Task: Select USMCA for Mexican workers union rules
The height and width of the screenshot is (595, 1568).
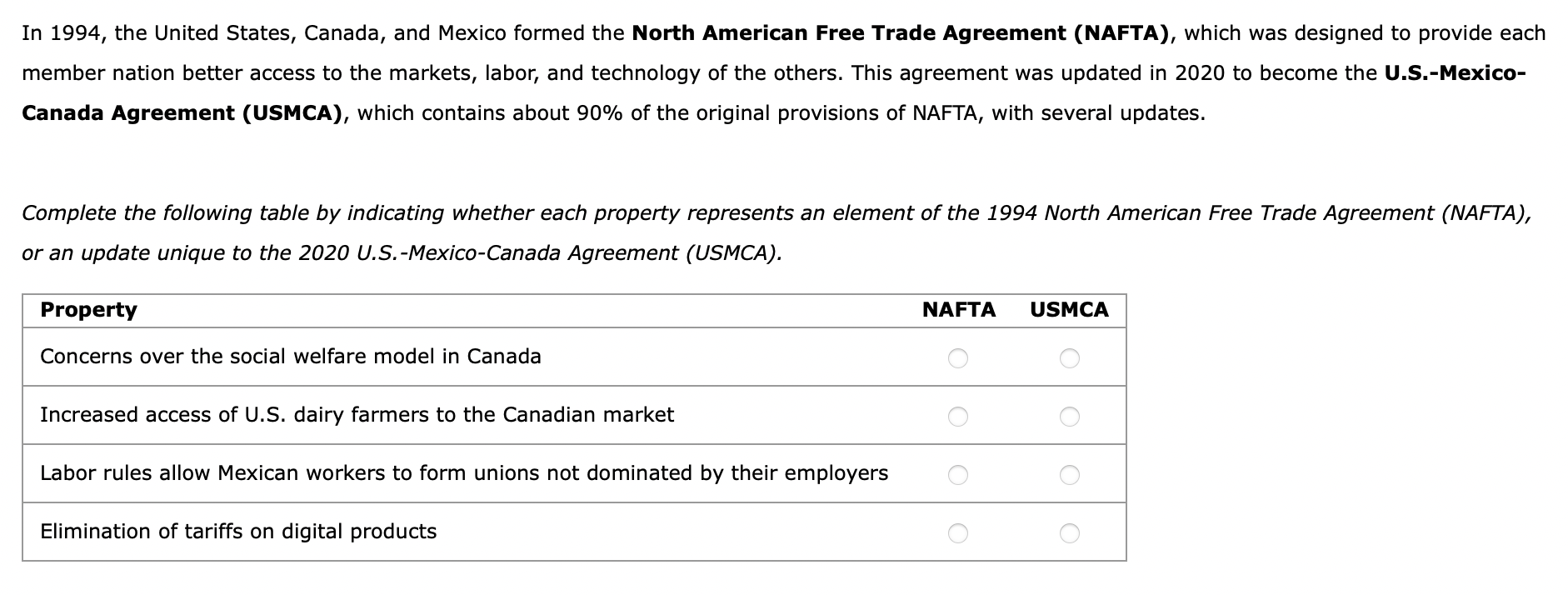Action: [x=1071, y=473]
